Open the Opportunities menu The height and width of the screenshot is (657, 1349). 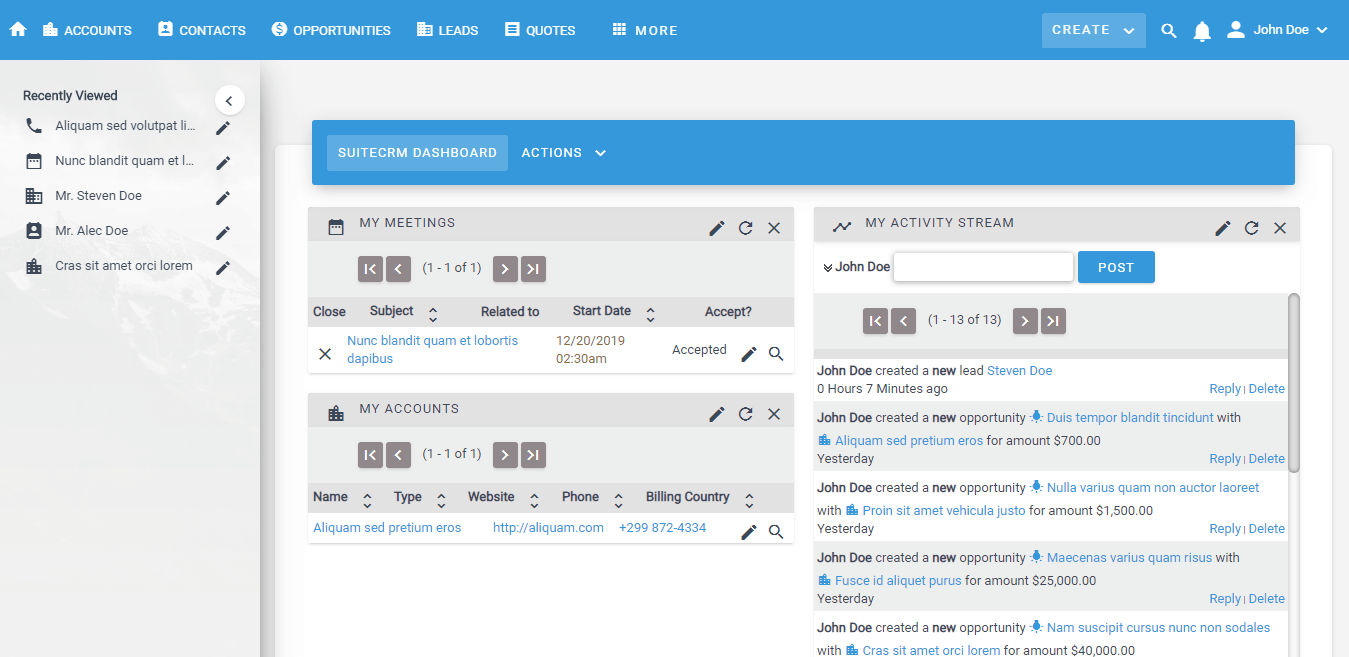(x=331, y=30)
